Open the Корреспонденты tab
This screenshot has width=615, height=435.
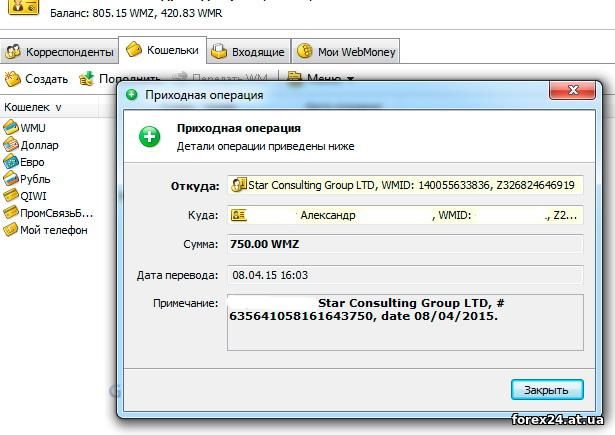[x=59, y=51]
